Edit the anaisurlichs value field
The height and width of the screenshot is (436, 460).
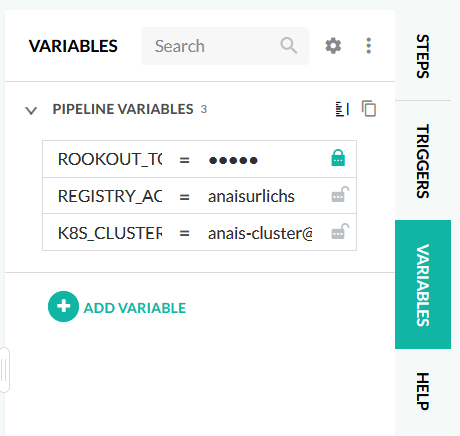[260, 196]
